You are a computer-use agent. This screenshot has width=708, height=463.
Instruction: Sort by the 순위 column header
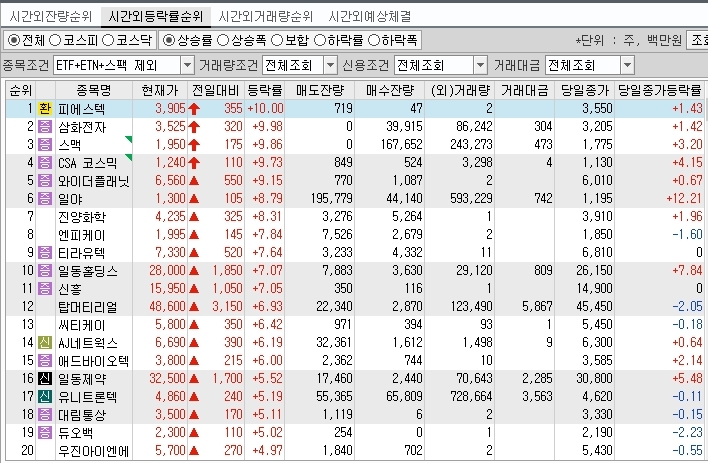coord(21,90)
